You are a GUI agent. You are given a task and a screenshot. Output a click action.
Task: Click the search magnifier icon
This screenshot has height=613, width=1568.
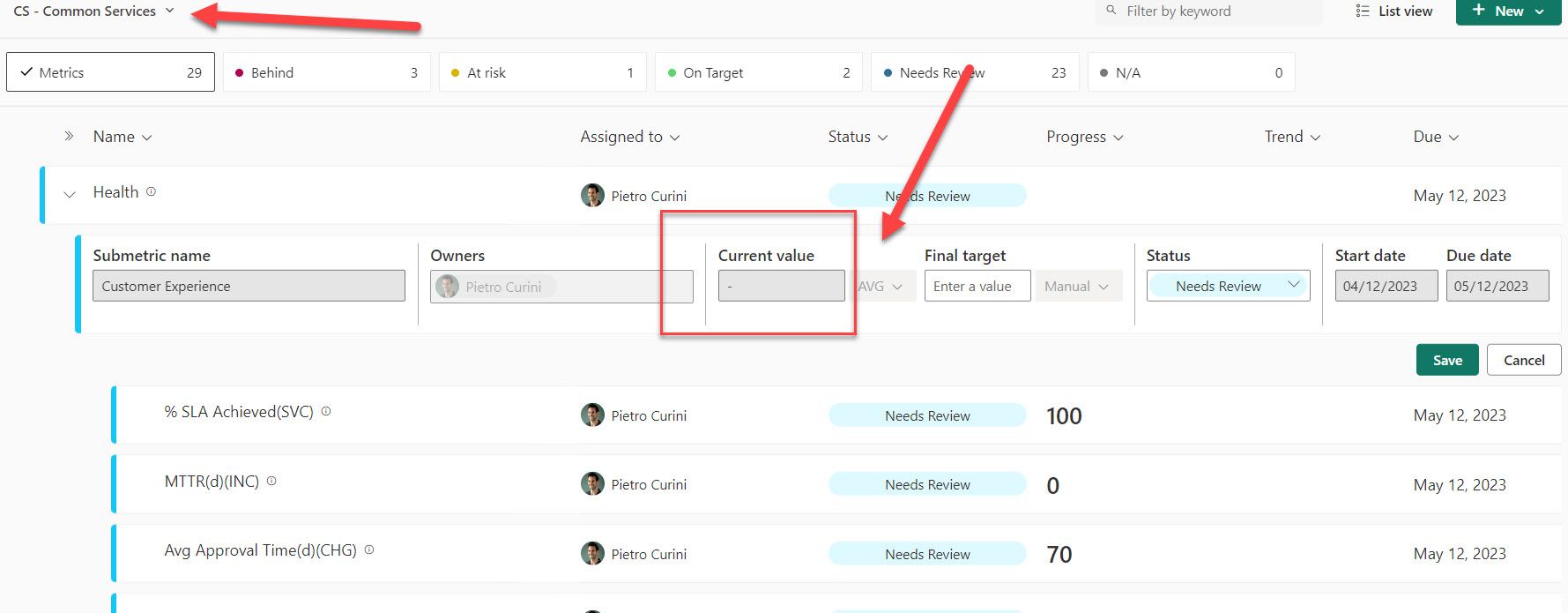tap(1111, 11)
